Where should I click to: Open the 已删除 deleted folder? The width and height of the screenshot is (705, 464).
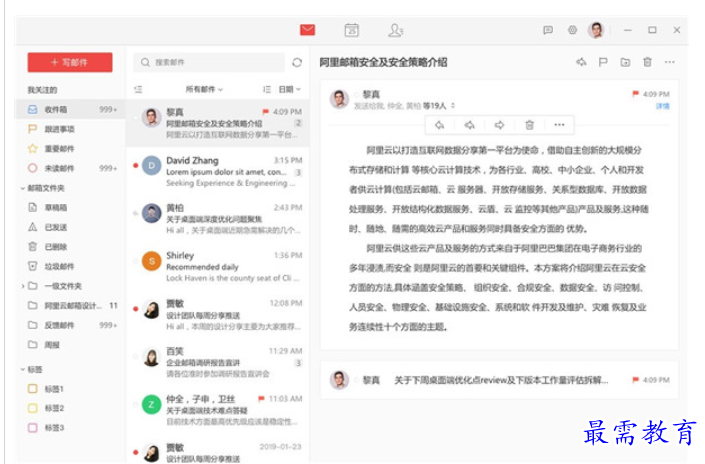pyautogui.click(x=71, y=247)
